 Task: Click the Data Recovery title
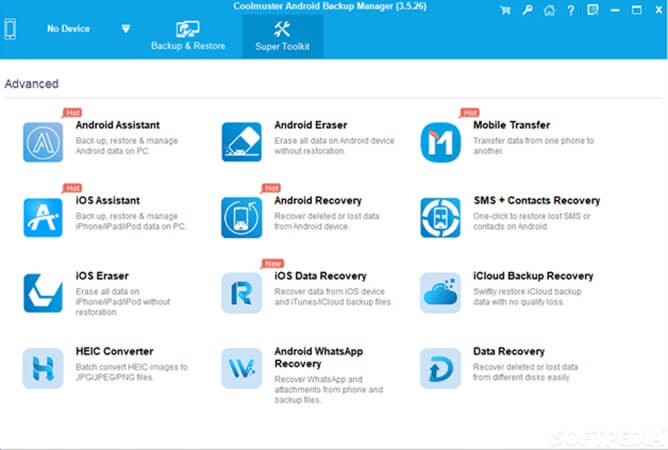click(509, 352)
